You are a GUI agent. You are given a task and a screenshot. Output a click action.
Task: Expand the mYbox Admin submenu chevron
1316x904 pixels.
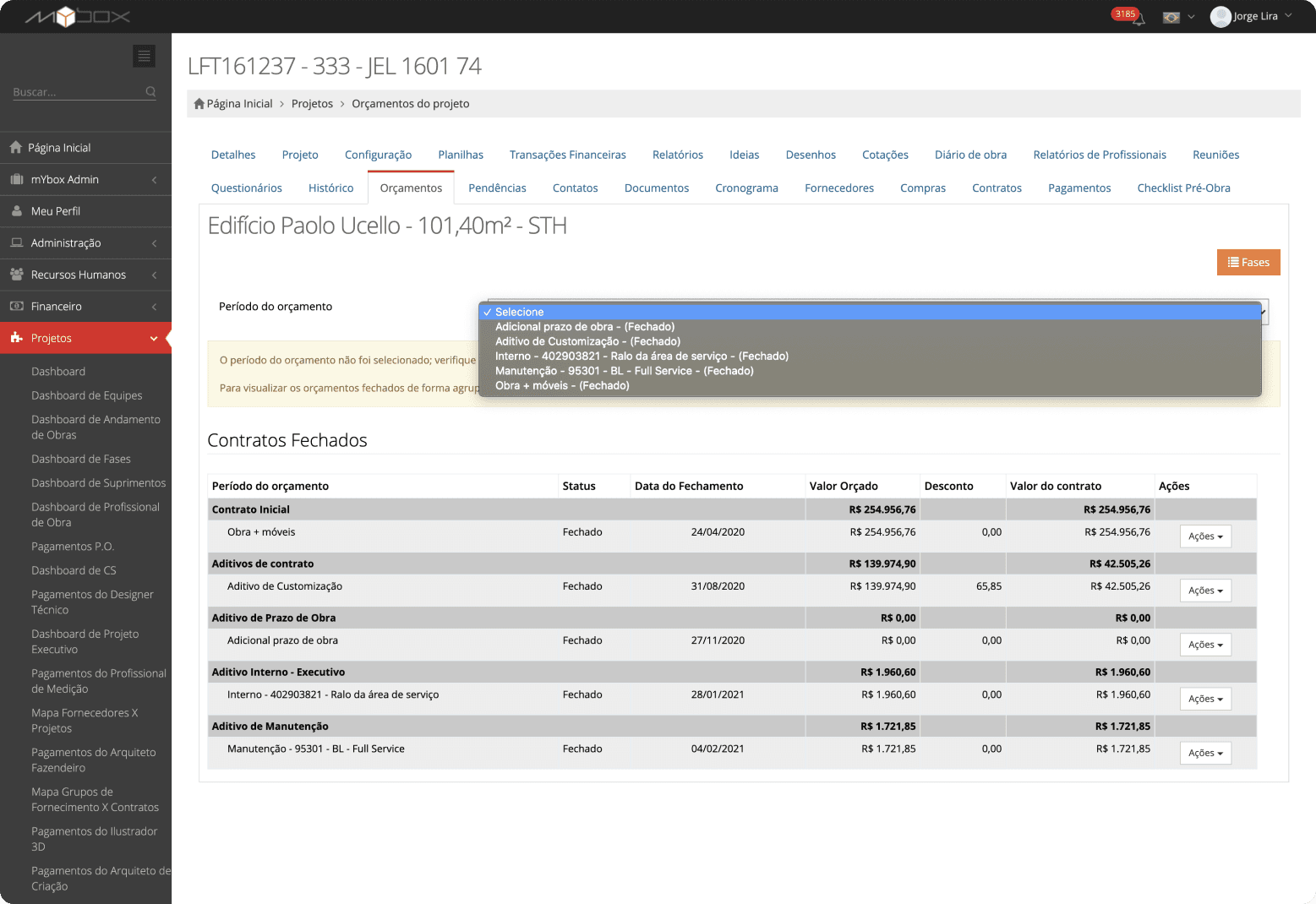click(x=154, y=180)
